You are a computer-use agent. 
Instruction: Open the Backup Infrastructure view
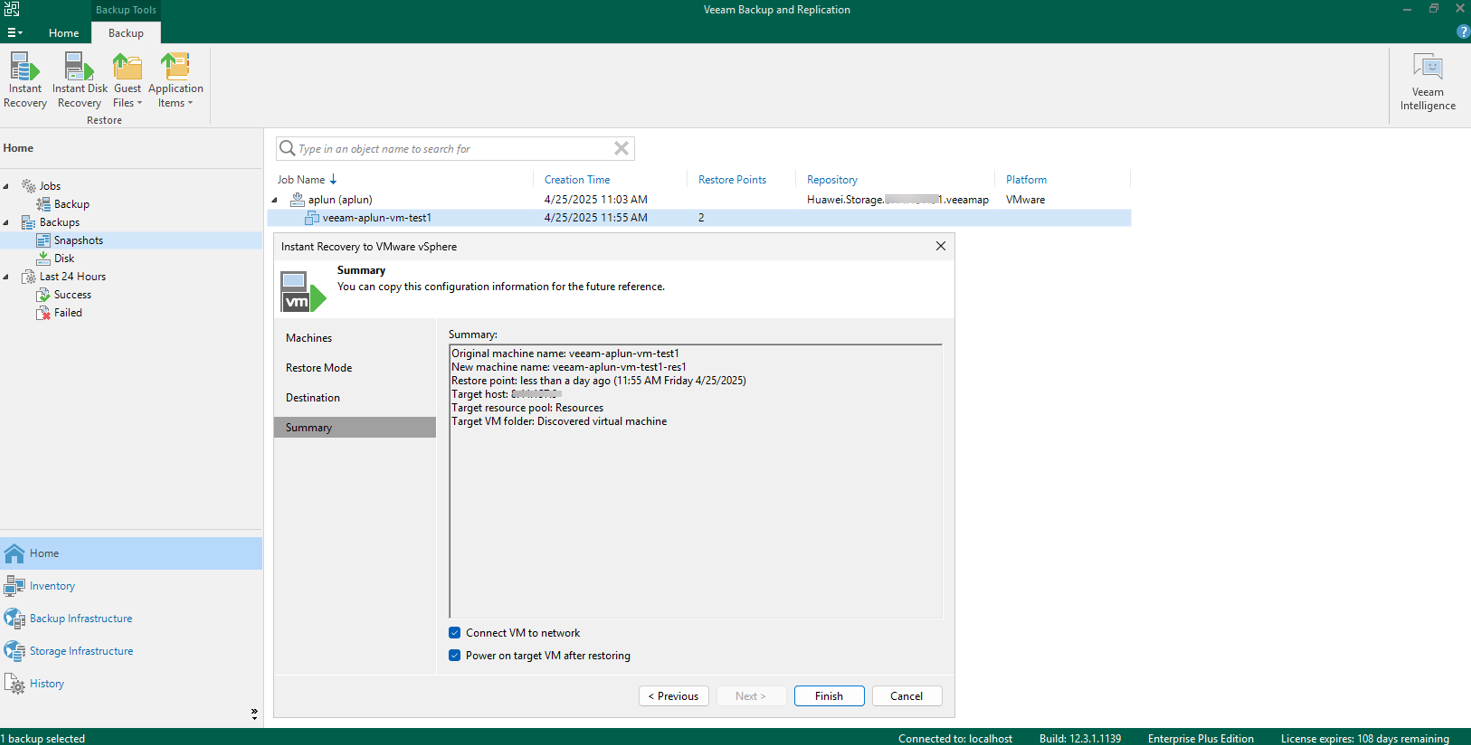tap(131, 618)
